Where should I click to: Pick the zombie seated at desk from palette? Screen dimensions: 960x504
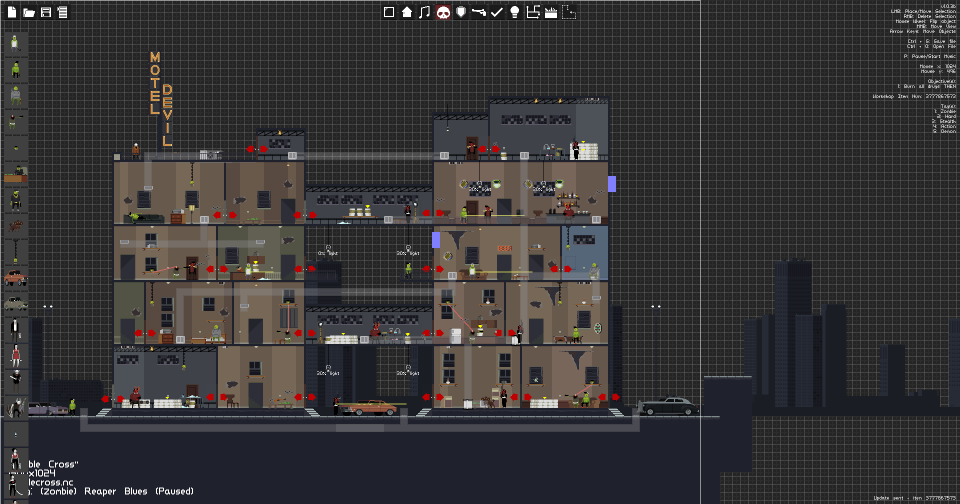click(16, 175)
